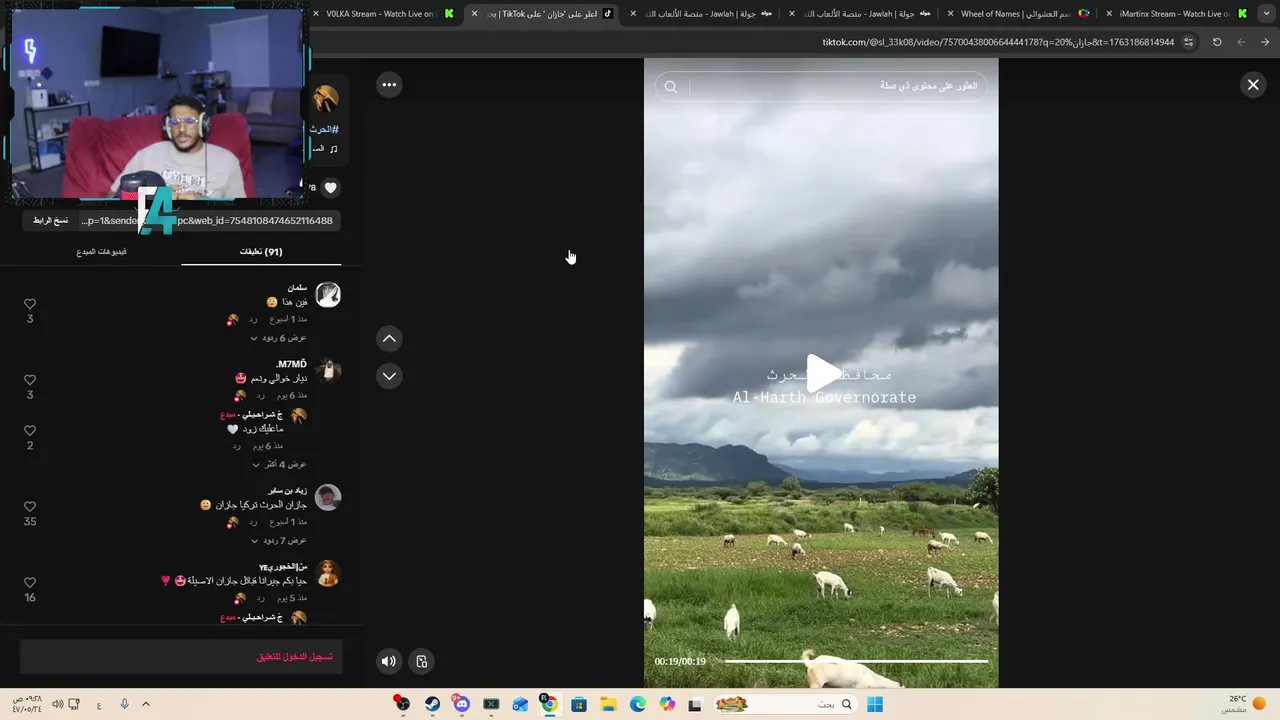Screen dimensions: 1280x720
Task: Expand 4 more replies under M7MD thread
Action: tap(280, 464)
